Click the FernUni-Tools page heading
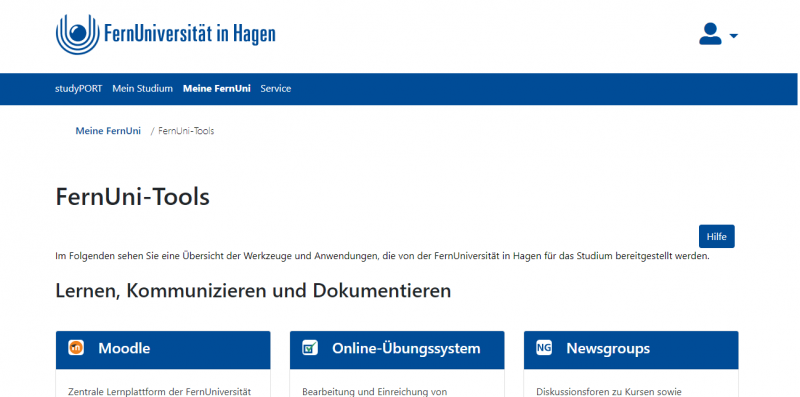800x397 pixels. coord(133,197)
